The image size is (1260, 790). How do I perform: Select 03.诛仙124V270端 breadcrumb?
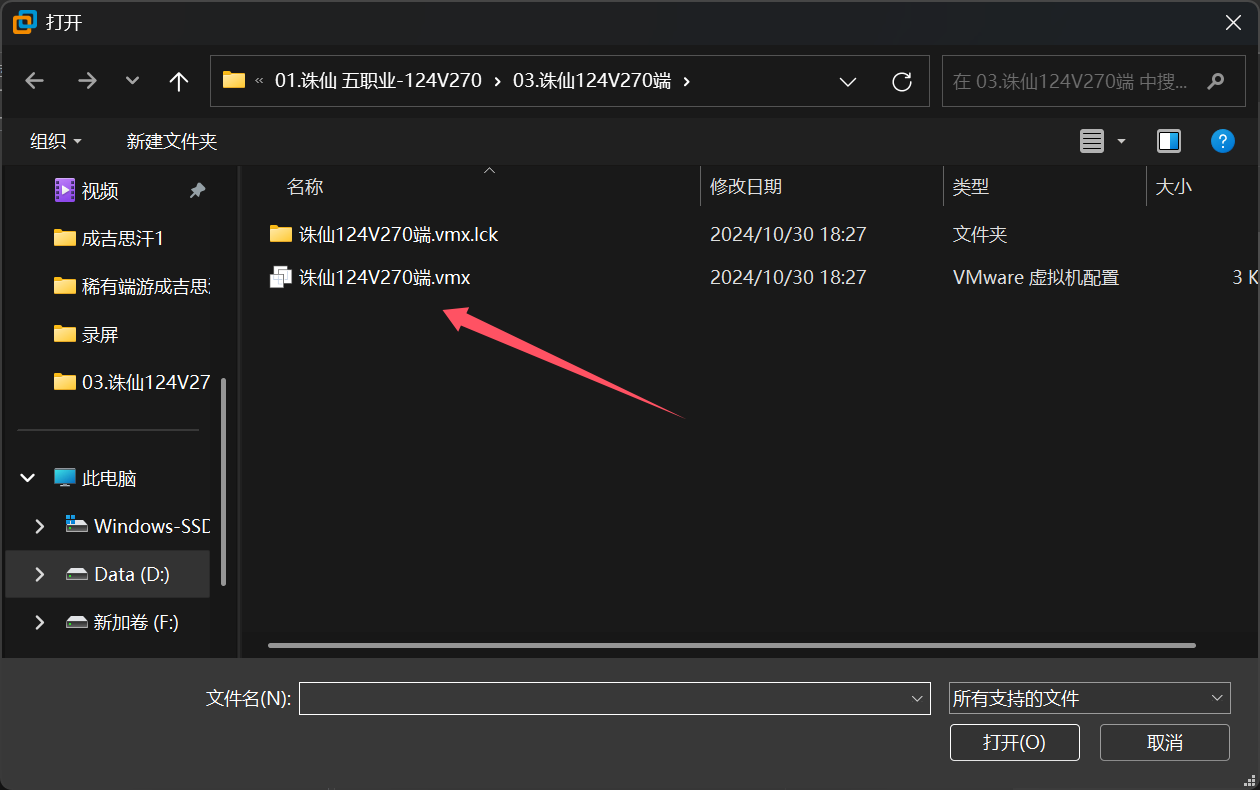coord(592,81)
